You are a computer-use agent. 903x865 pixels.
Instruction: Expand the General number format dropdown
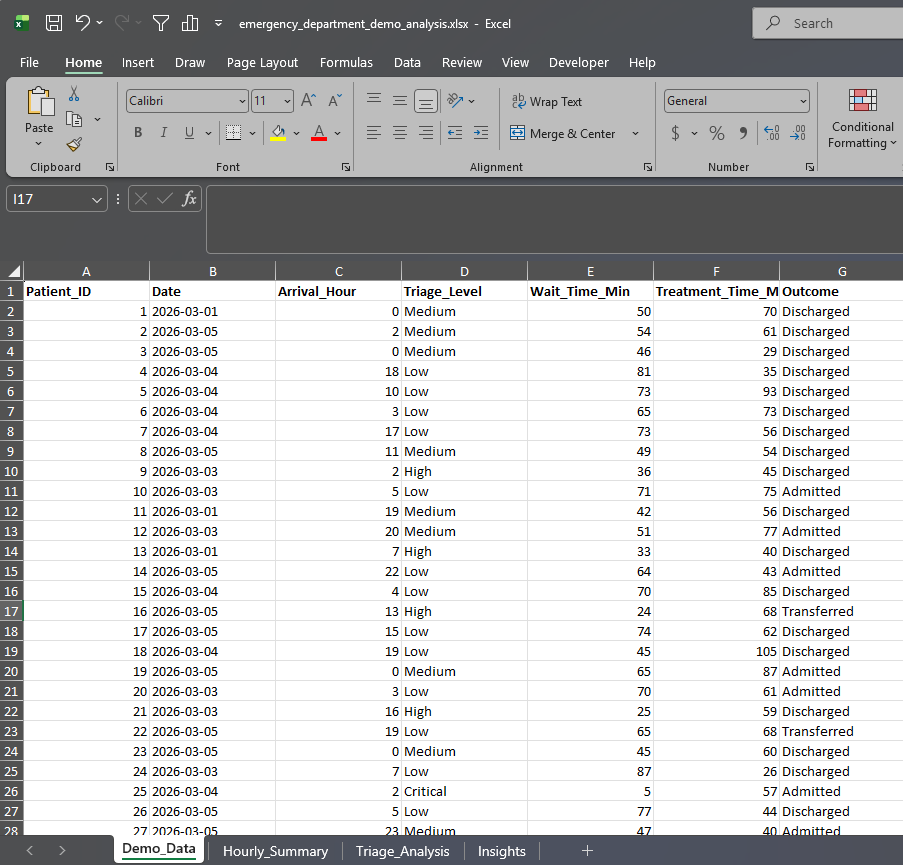(803, 101)
